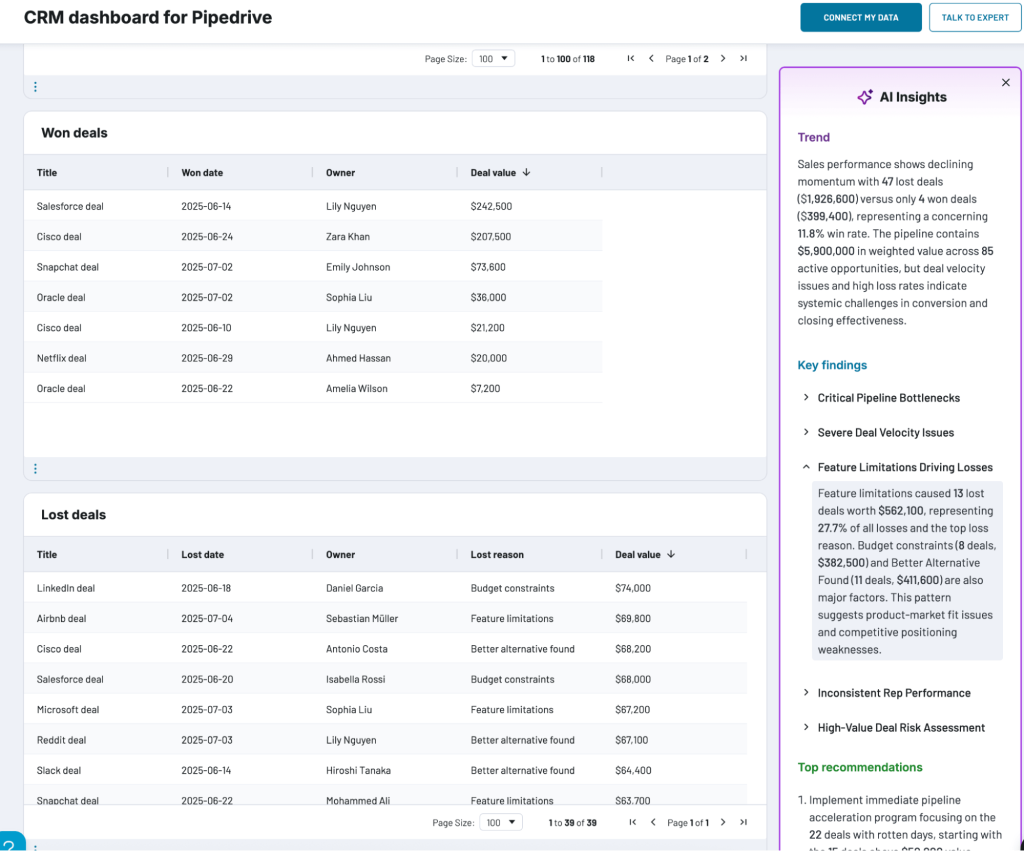Close the AI Insights panel
This screenshot has width=1024, height=851.
tap(1006, 82)
